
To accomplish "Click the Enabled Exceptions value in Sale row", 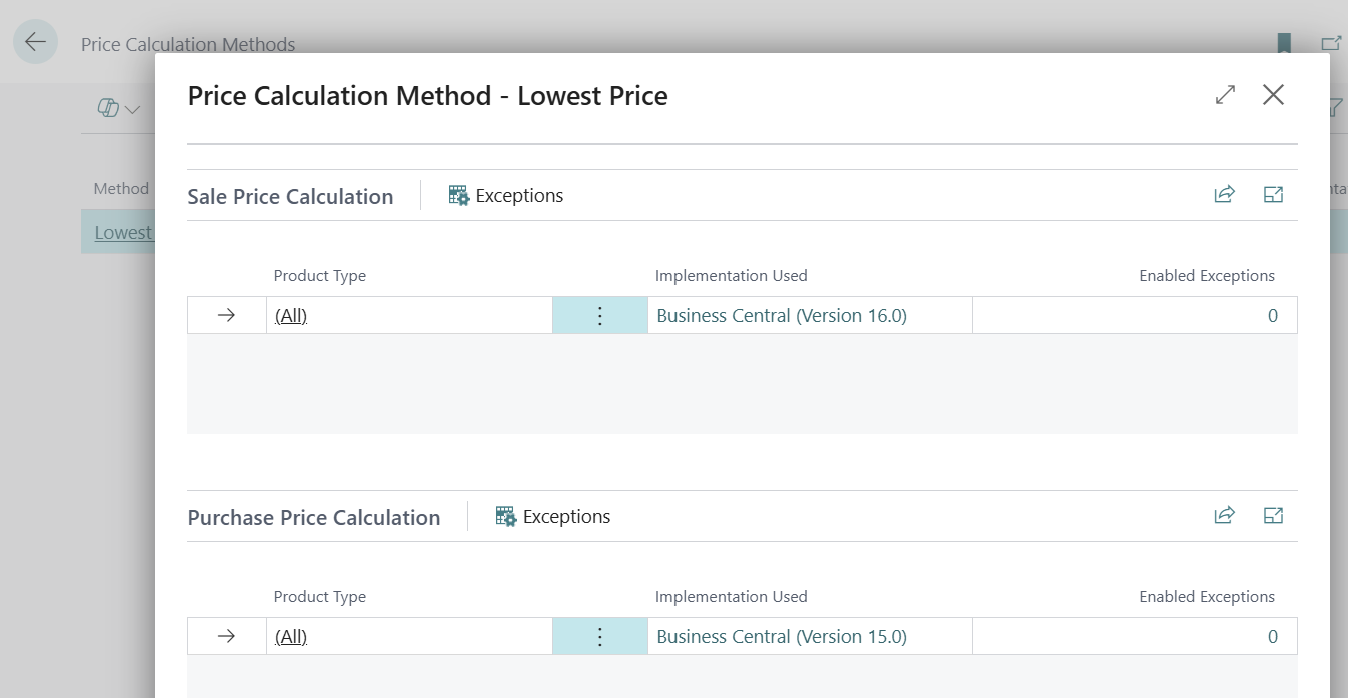I will click(1273, 316).
